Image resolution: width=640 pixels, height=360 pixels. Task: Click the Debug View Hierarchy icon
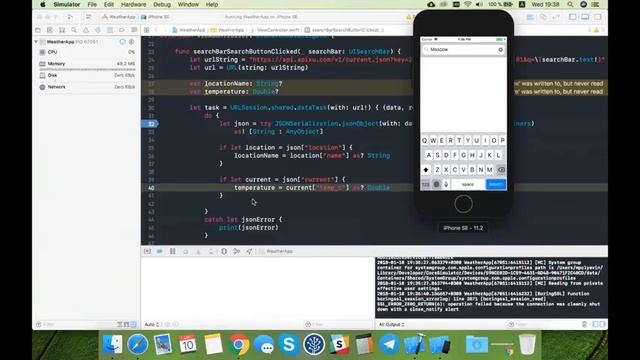pyautogui.click(x=224, y=251)
